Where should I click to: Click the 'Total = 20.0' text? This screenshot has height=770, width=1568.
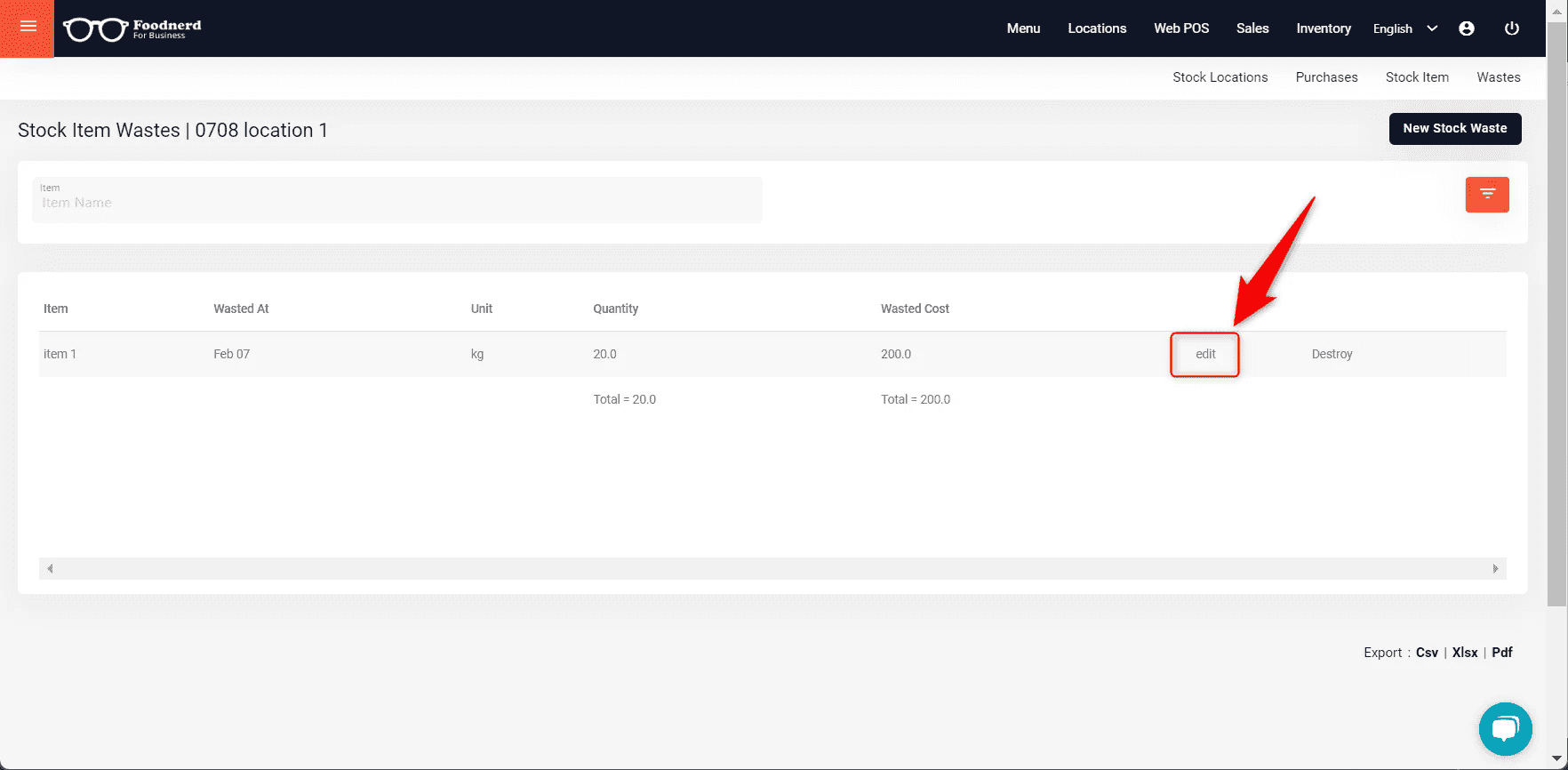click(625, 399)
